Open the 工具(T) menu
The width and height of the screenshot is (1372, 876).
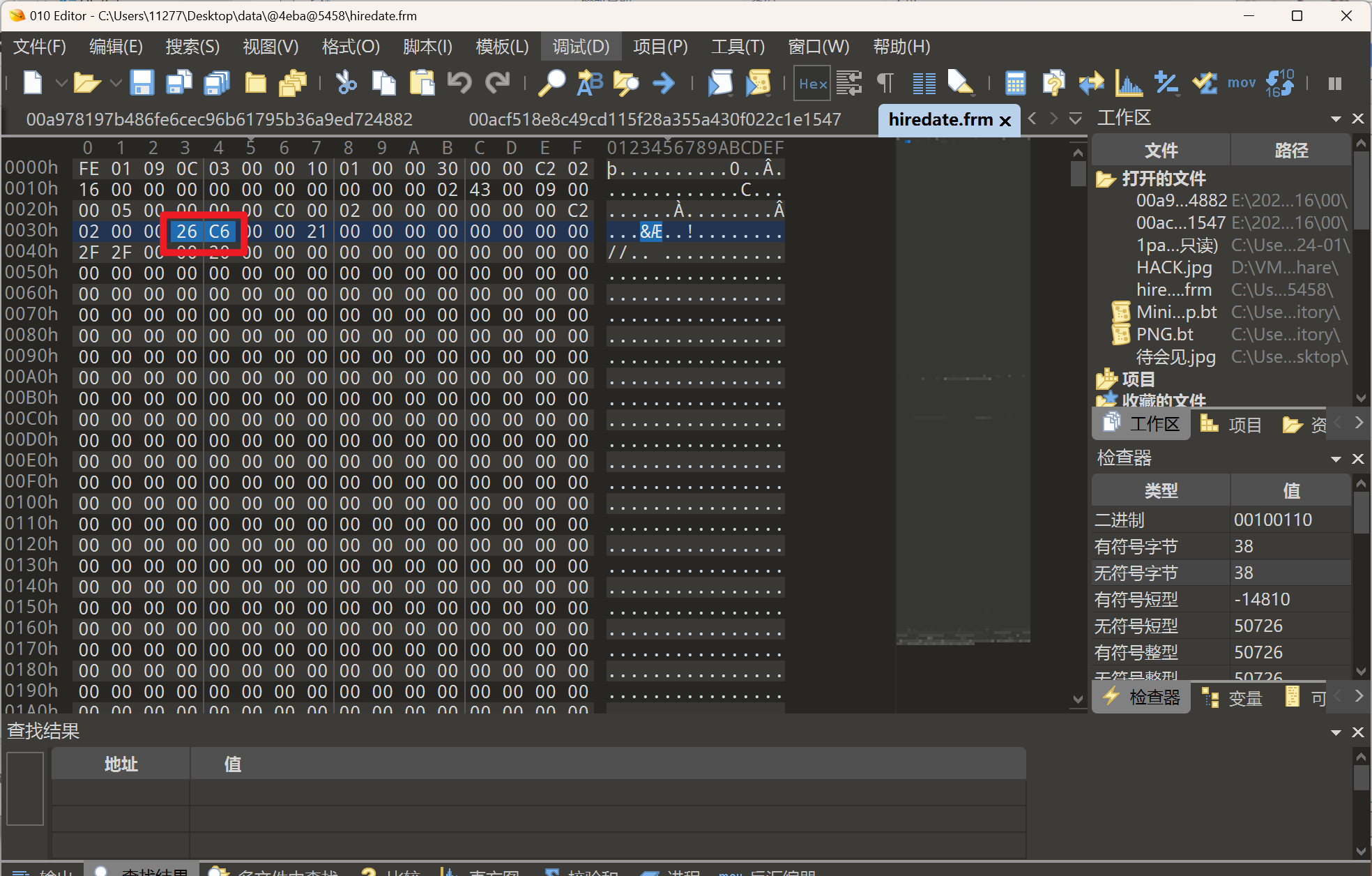(x=738, y=47)
